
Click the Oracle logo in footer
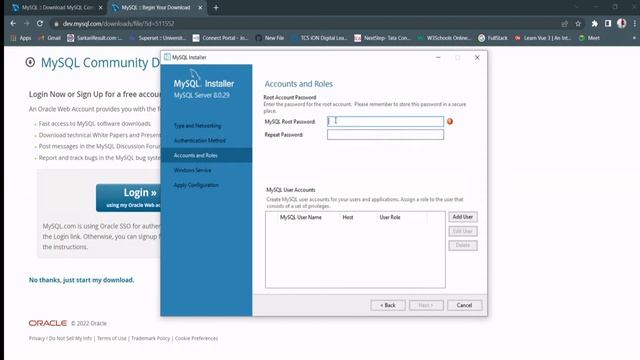point(48,323)
